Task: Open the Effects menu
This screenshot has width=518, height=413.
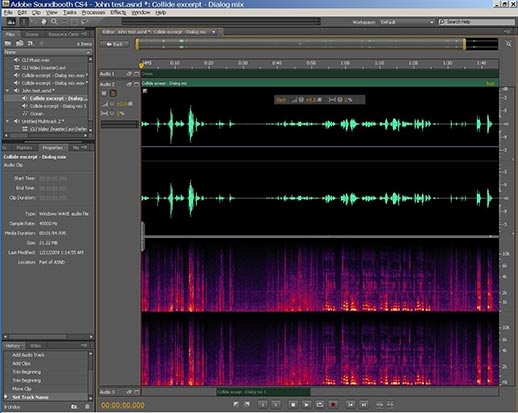Action: tap(118, 12)
